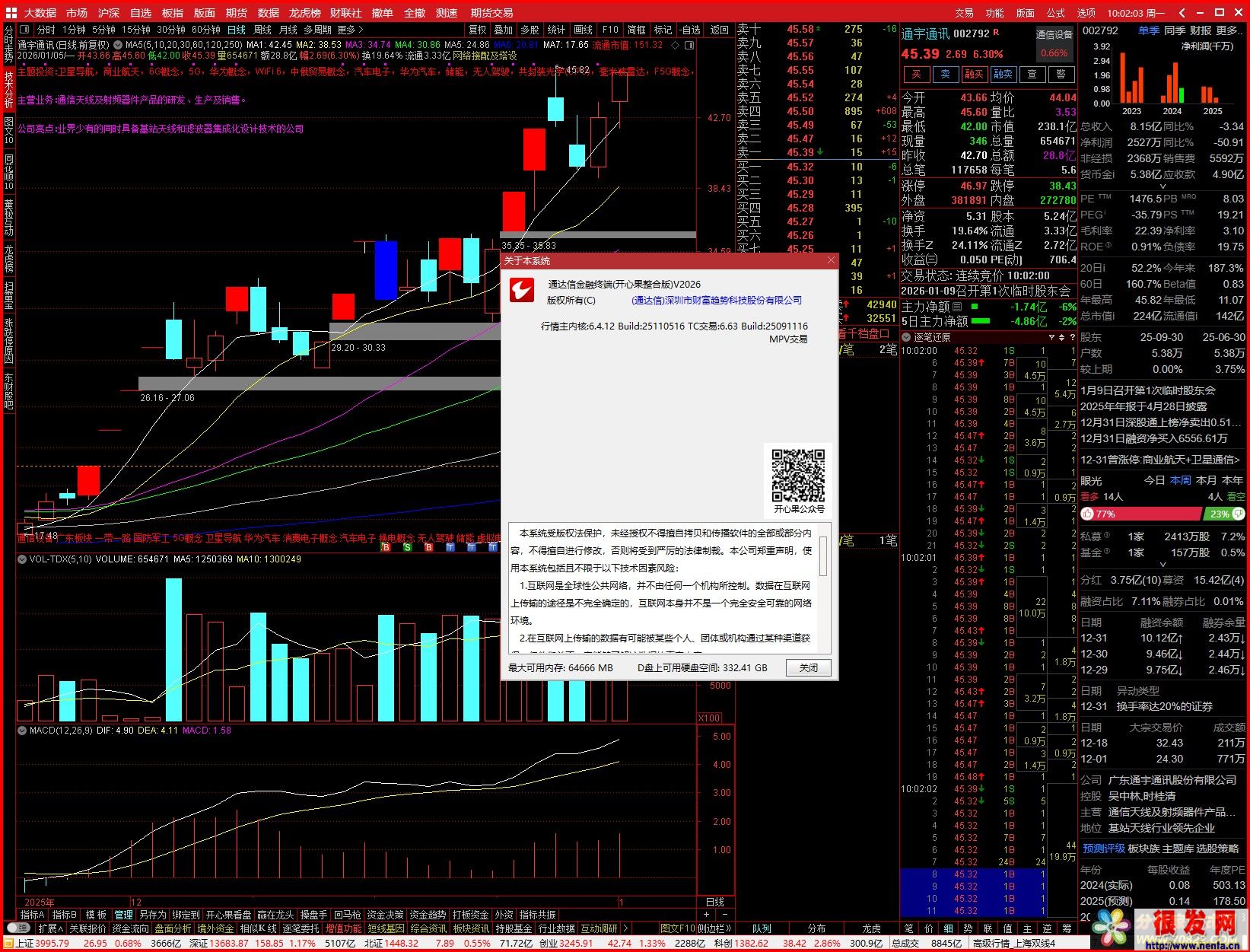The height and width of the screenshot is (952, 1250).
Task: Click the app grid icon before 大数据
Action: click(x=11, y=13)
